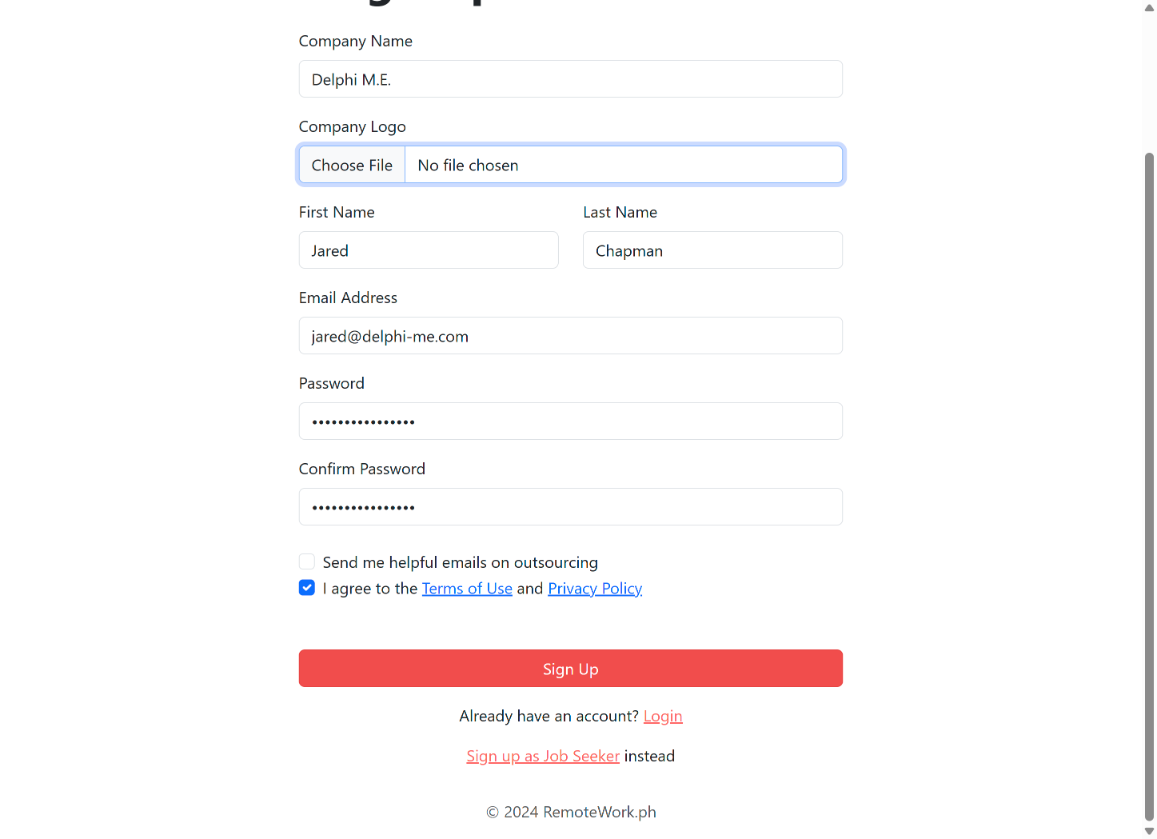The width and height of the screenshot is (1157, 839).
Task: Click into the Confirm Password field
Action: tap(570, 507)
